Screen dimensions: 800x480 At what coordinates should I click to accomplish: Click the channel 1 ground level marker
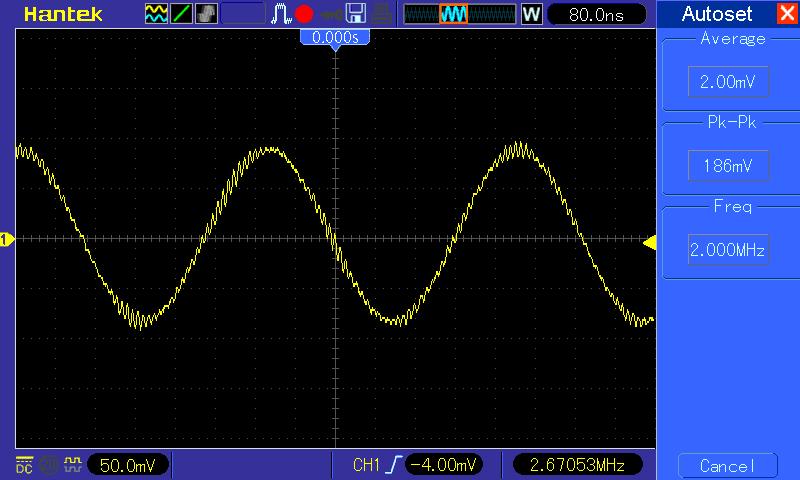point(6,239)
